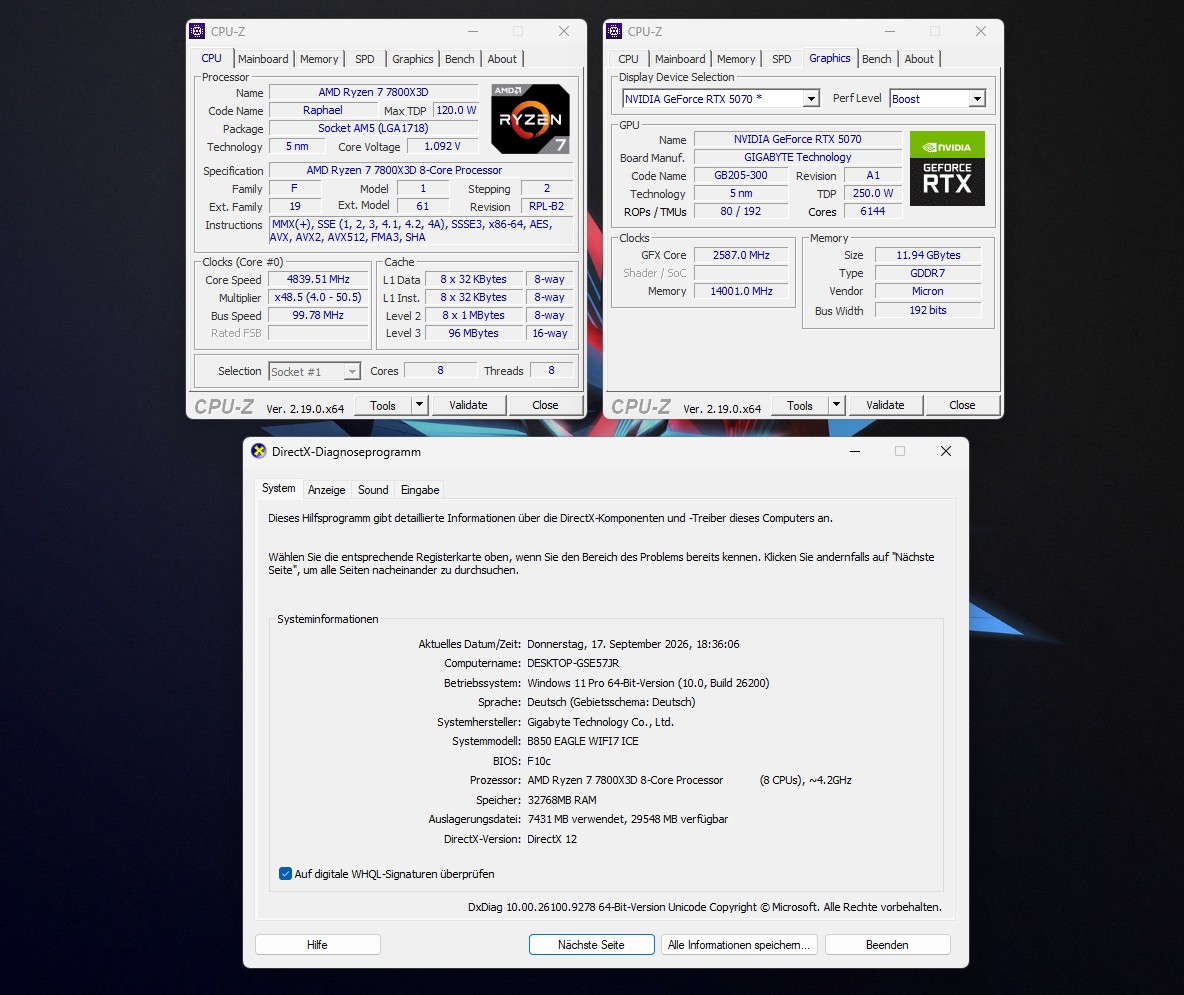Click Validate in the left CPU-Z window

(x=468, y=405)
